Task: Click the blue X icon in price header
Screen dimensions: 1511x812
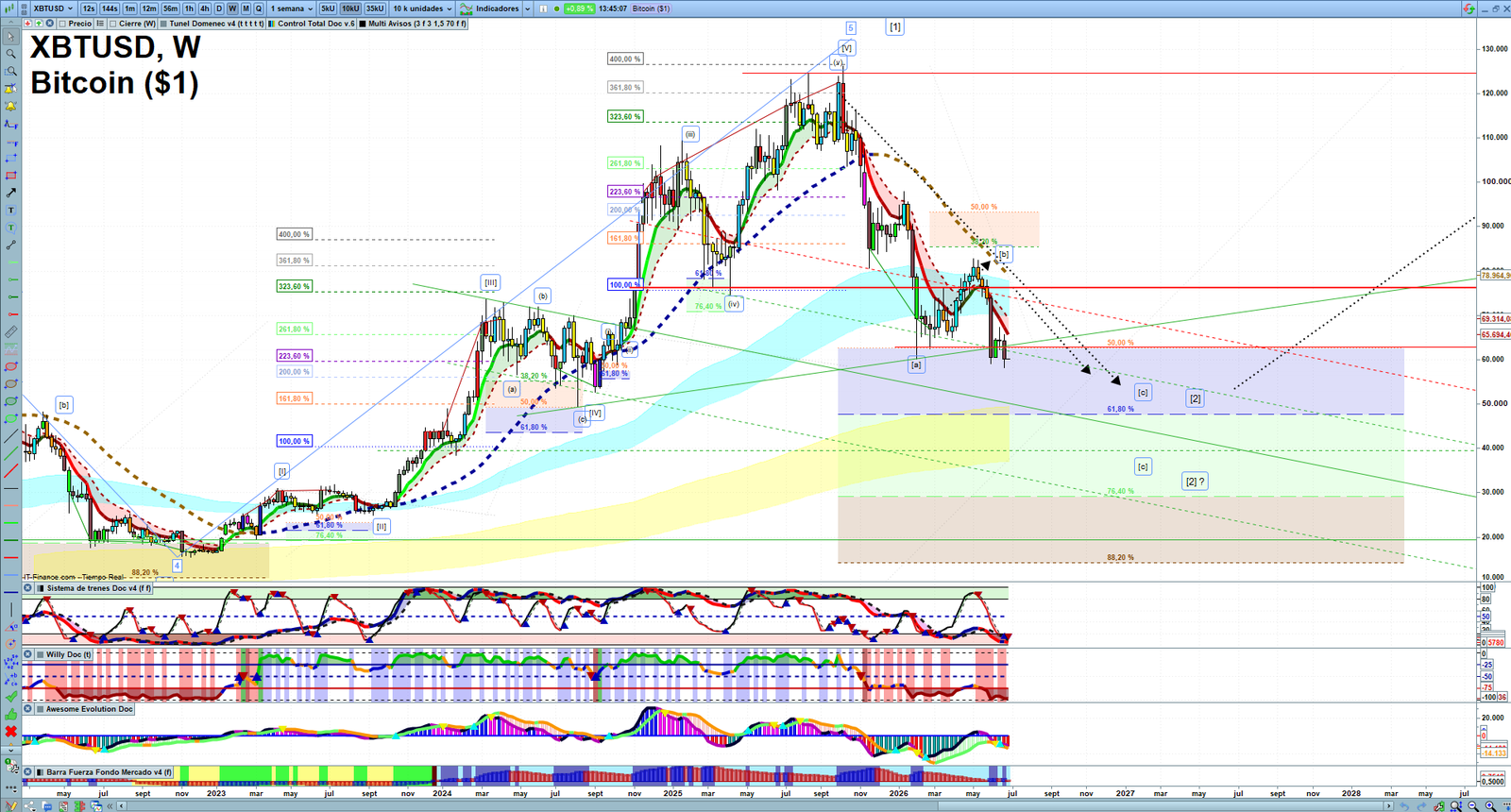Action: pos(49,24)
